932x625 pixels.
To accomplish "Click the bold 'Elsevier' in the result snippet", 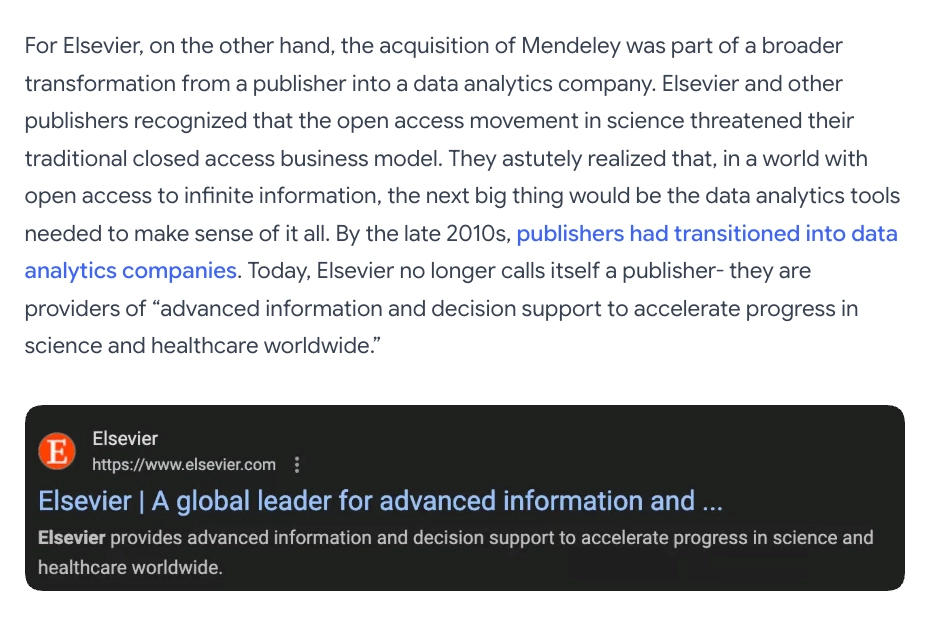I will click(71, 538).
